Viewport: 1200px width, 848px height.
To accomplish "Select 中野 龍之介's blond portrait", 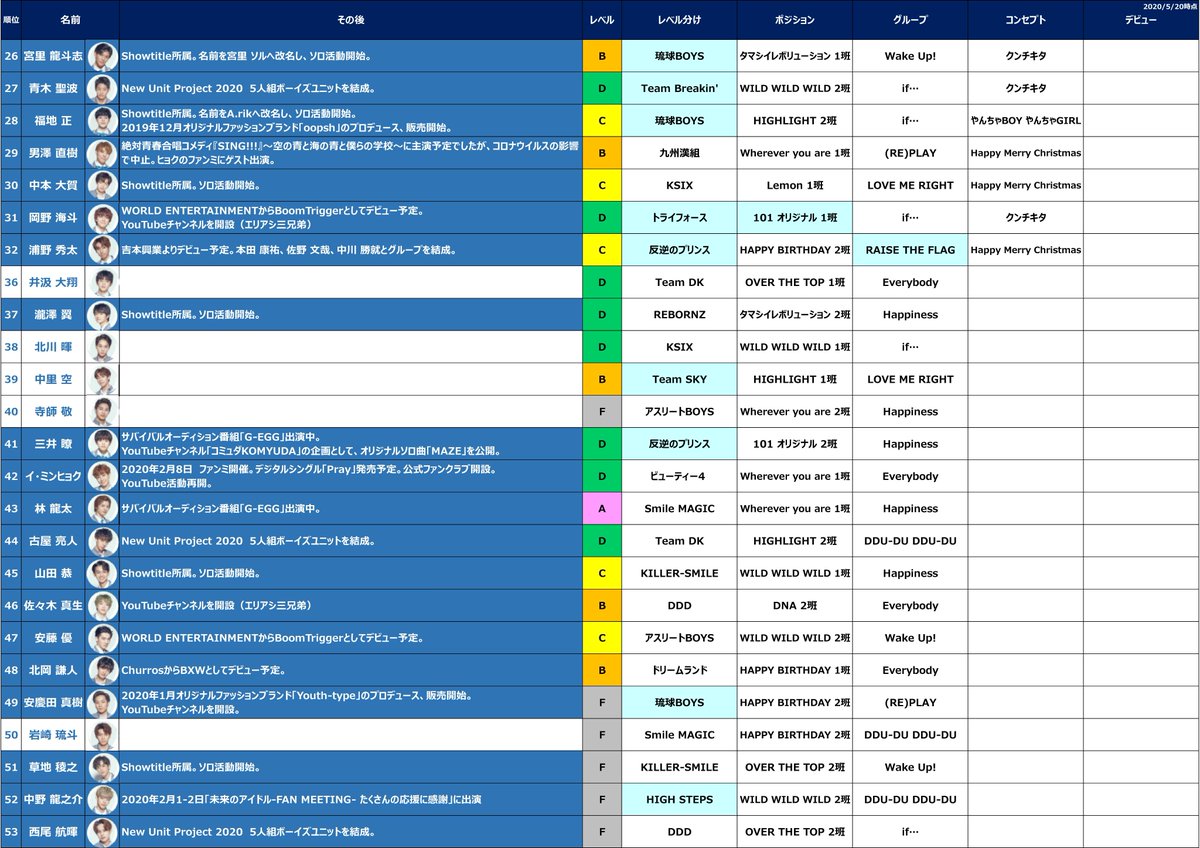I will point(102,800).
